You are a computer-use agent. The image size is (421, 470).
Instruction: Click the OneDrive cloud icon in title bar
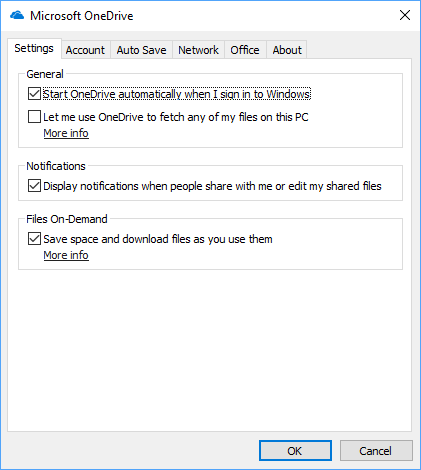tap(17, 15)
